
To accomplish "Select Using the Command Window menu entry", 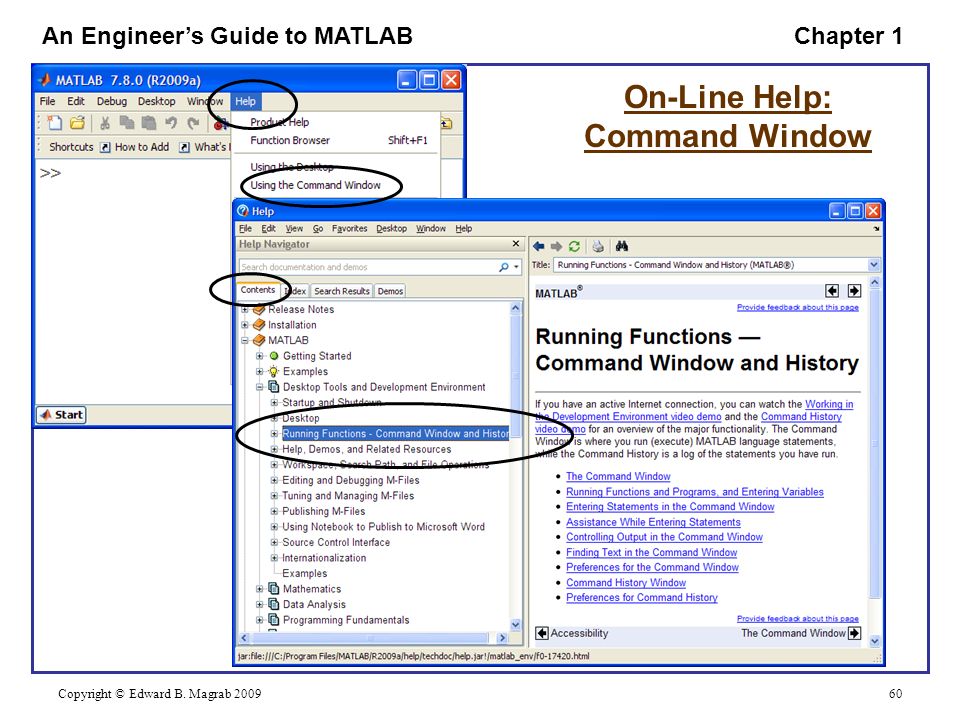I will (315, 185).
